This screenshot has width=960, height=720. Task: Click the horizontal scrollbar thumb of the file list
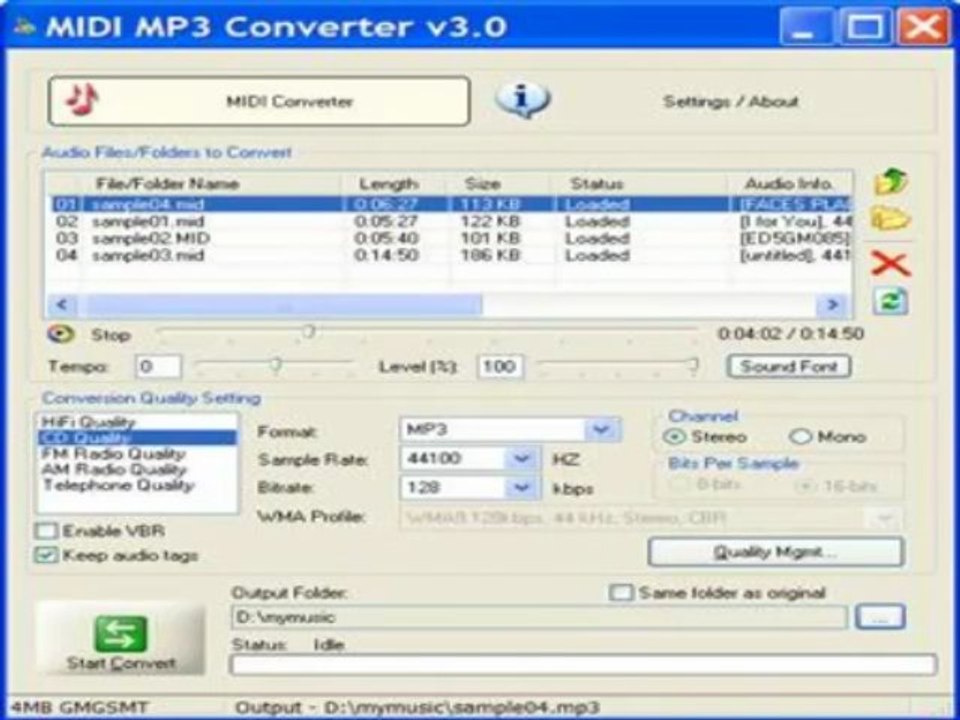click(x=284, y=304)
